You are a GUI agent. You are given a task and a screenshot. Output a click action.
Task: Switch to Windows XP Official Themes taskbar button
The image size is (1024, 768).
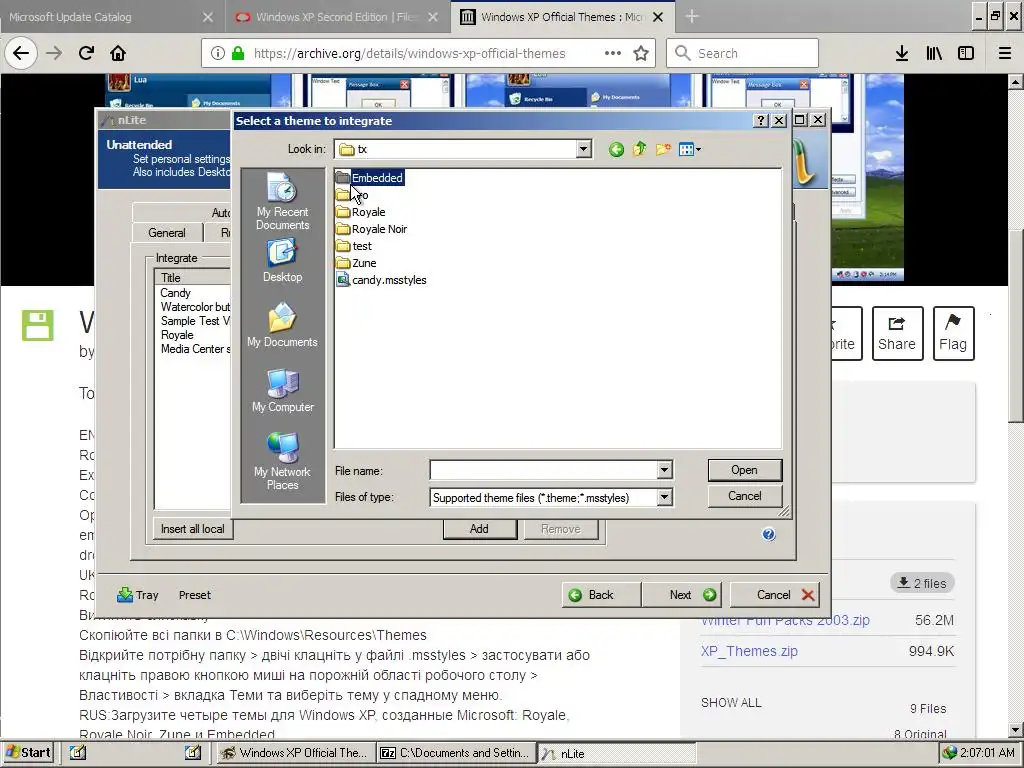click(296, 753)
